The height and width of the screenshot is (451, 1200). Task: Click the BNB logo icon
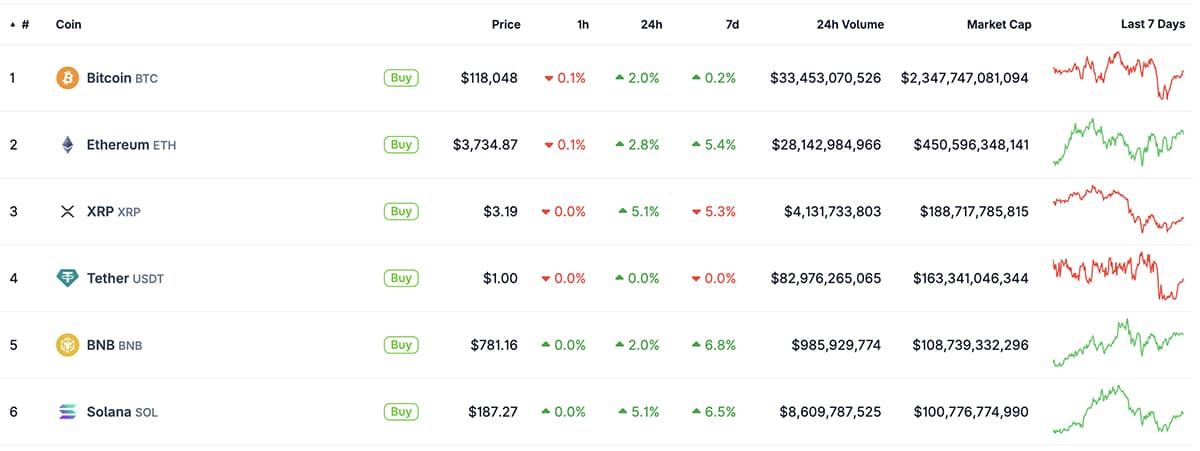[x=67, y=345]
